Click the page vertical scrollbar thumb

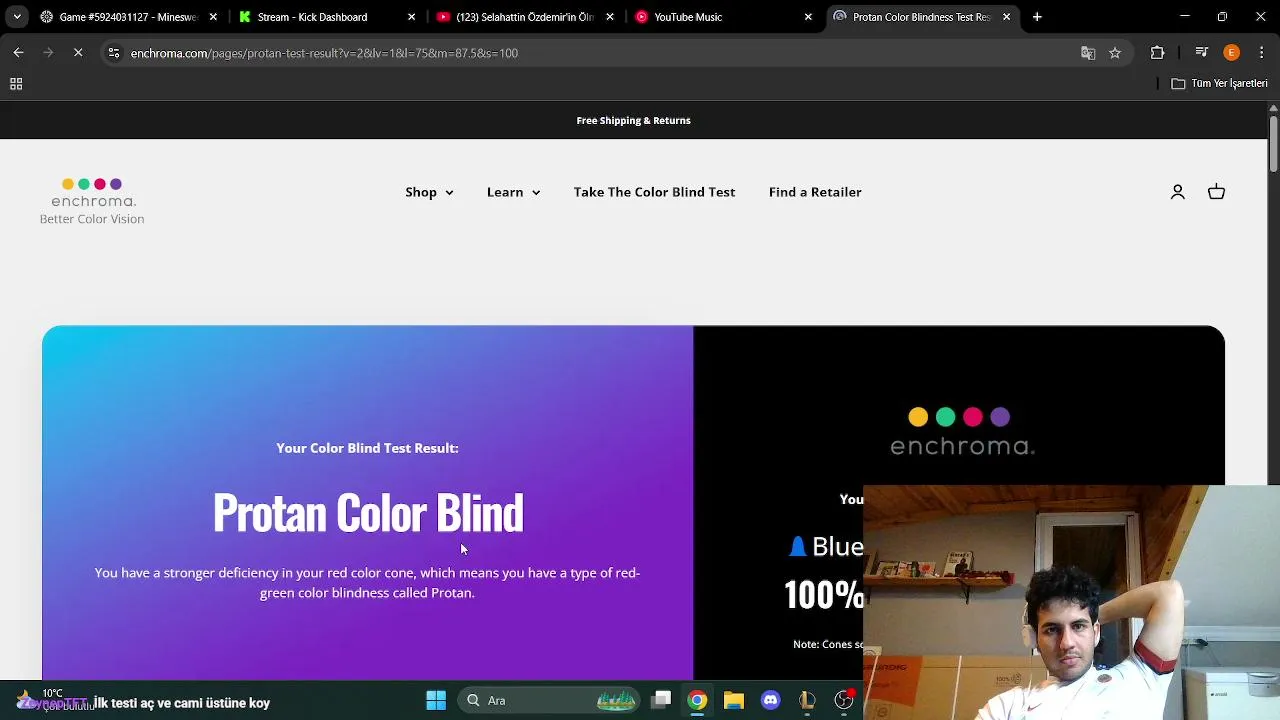[1273, 143]
